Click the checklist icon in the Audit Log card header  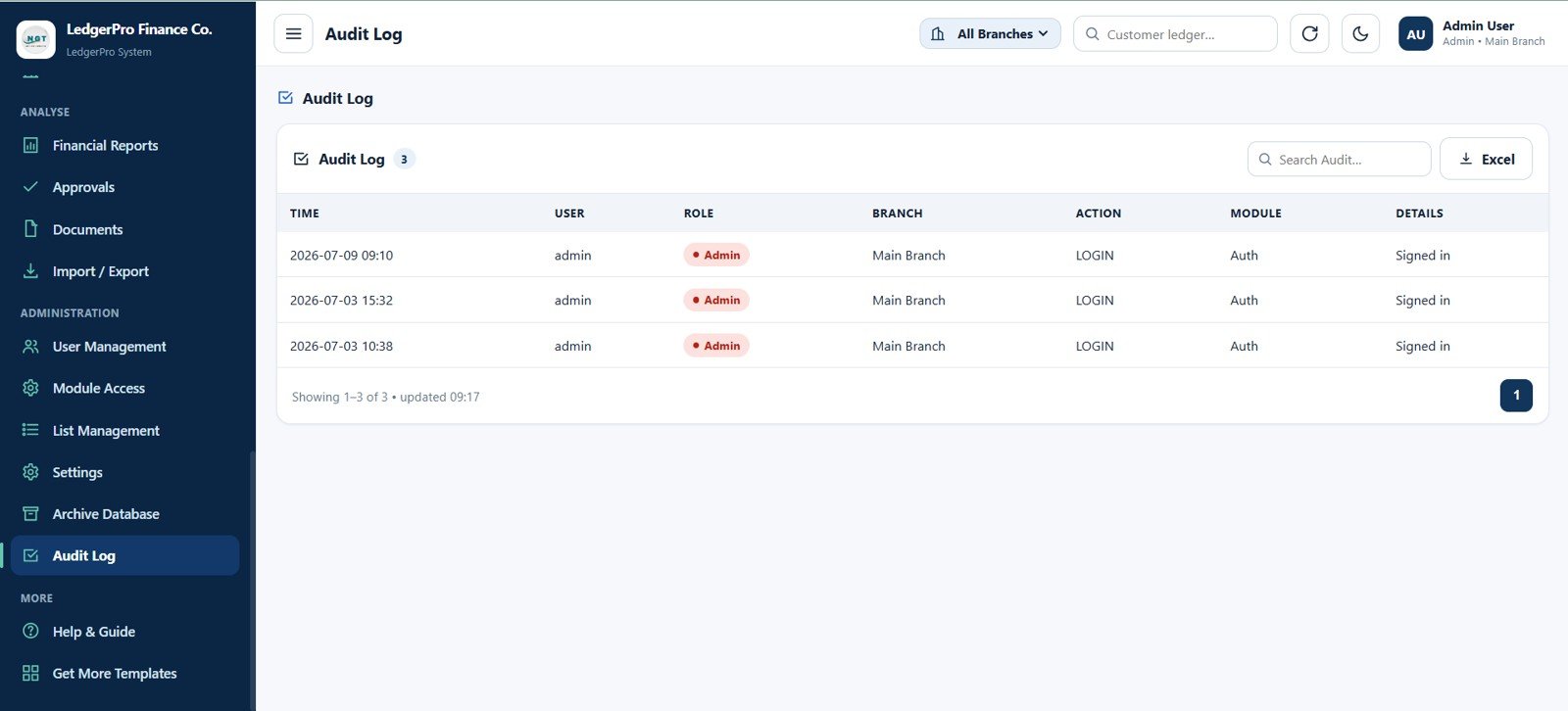point(302,159)
